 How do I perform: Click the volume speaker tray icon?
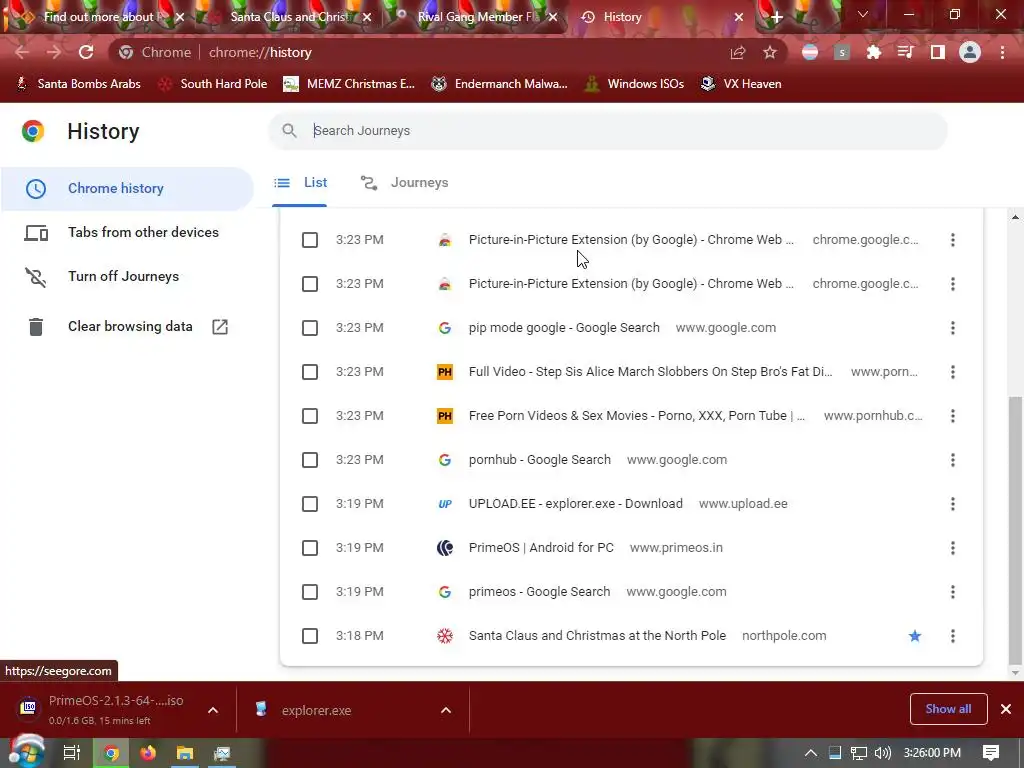tap(882, 753)
